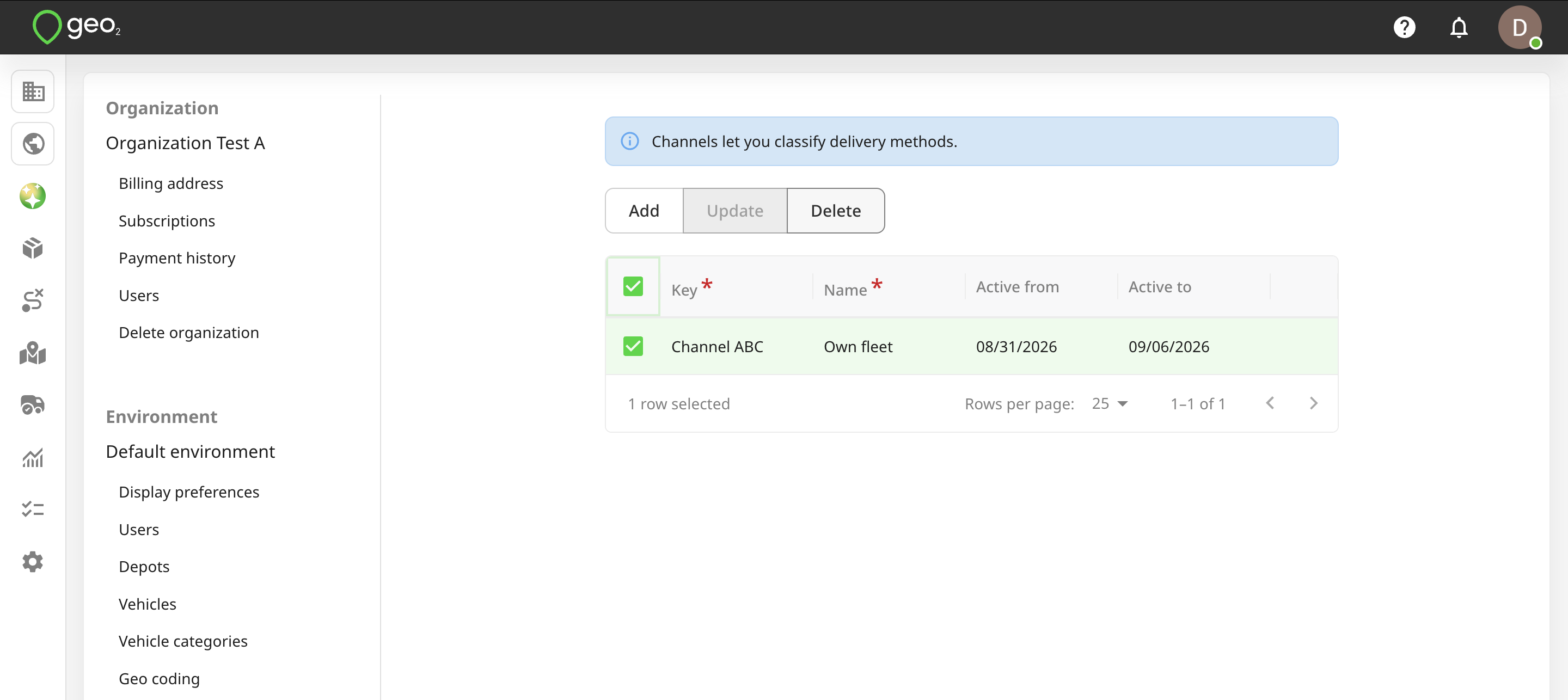Click the info icon in Channels banner
This screenshot has width=1568, height=700.
coord(629,141)
